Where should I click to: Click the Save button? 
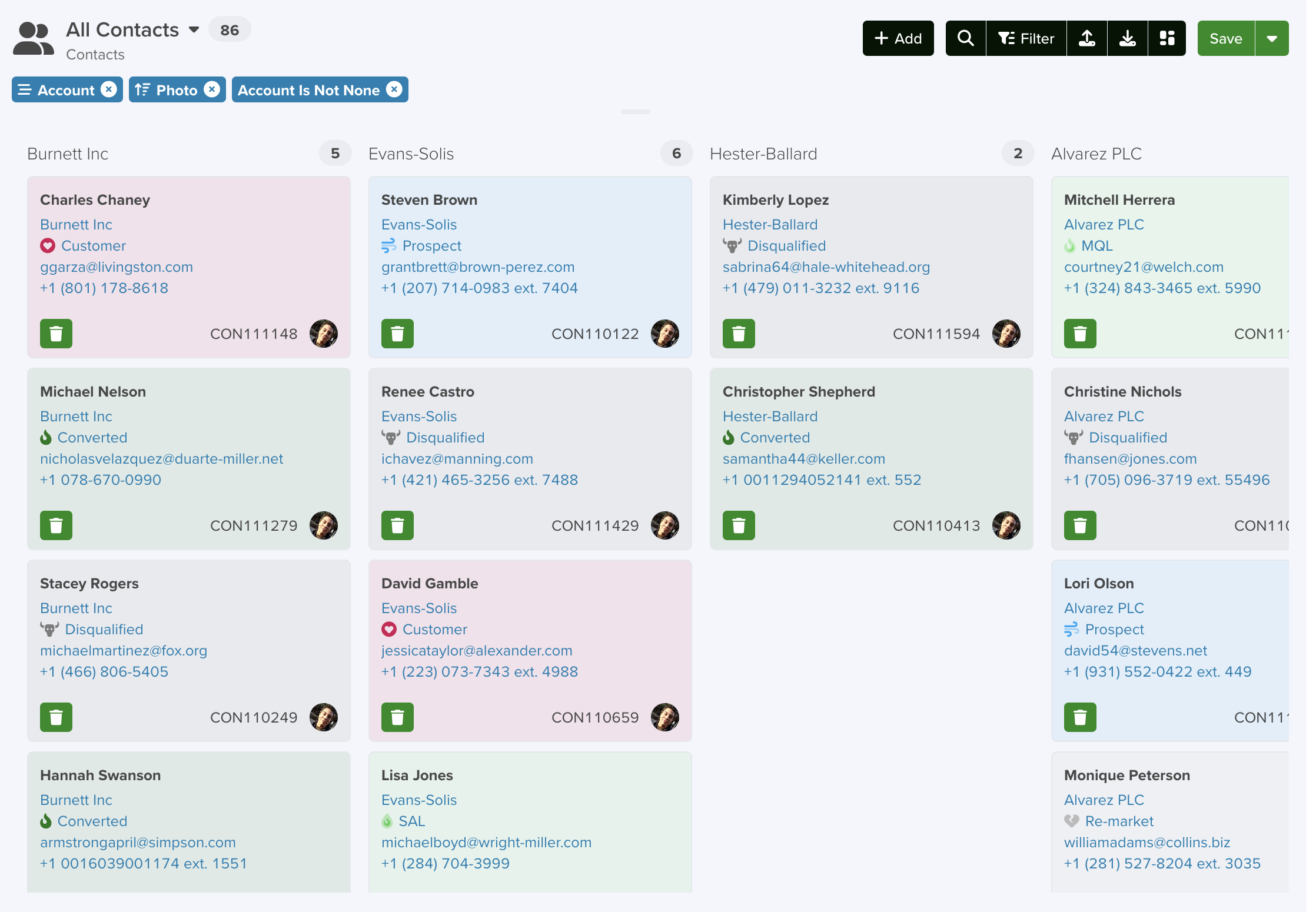click(1226, 38)
